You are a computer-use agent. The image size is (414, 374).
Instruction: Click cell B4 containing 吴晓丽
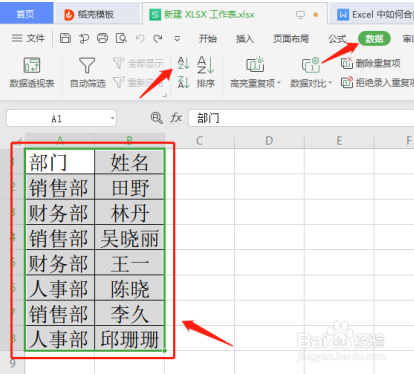coord(129,238)
